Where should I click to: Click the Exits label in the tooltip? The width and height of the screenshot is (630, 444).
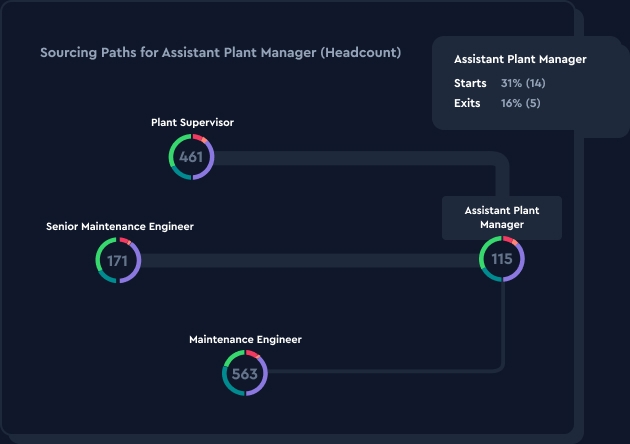(467, 103)
